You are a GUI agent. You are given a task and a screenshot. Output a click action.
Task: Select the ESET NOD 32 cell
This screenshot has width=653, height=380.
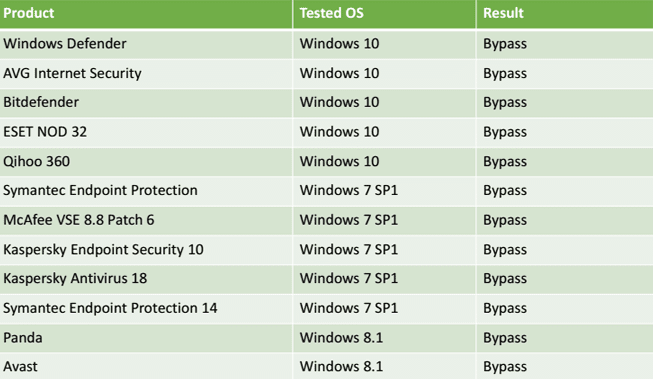(146, 132)
